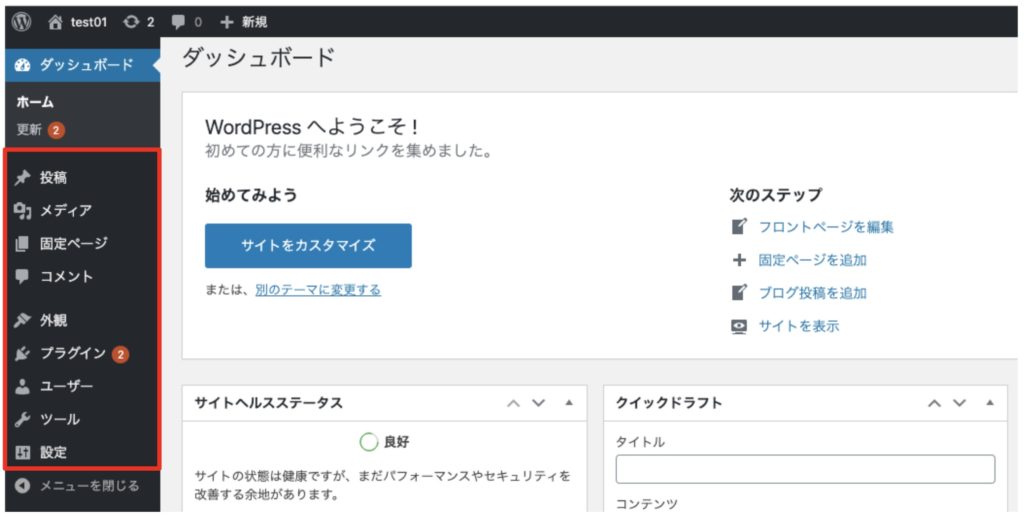
Task: Select 更新 submenu under dashboard
Action: click(x=30, y=130)
